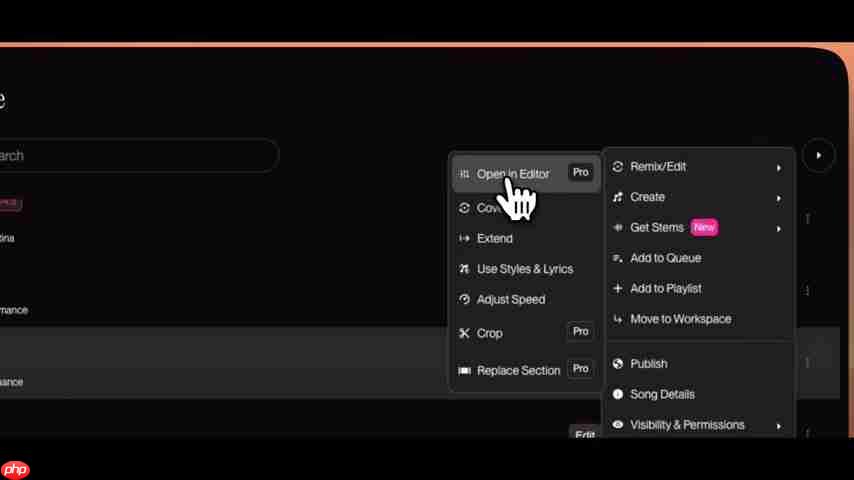
Task: Click the Adjust Speed clock icon
Action: pos(464,299)
